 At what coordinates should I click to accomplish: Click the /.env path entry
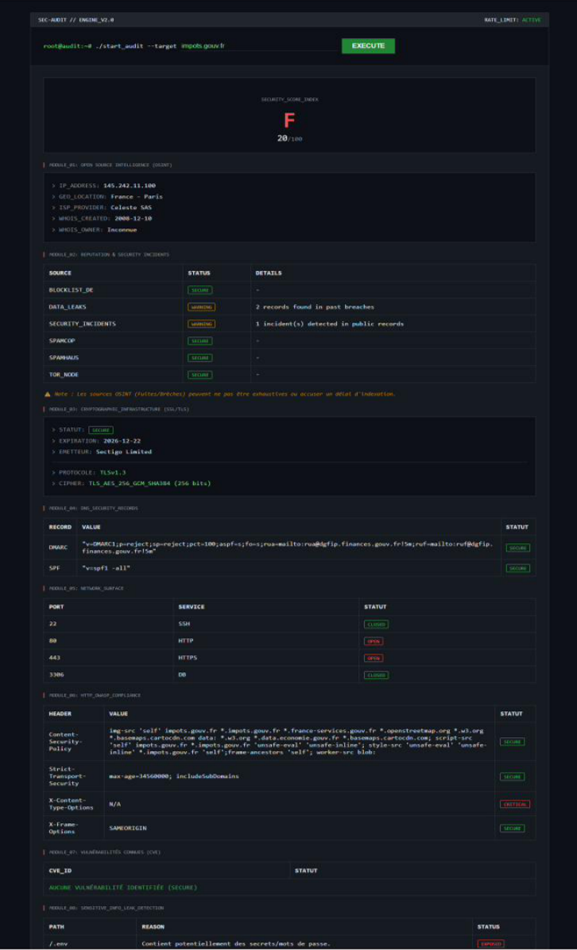point(59,943)
